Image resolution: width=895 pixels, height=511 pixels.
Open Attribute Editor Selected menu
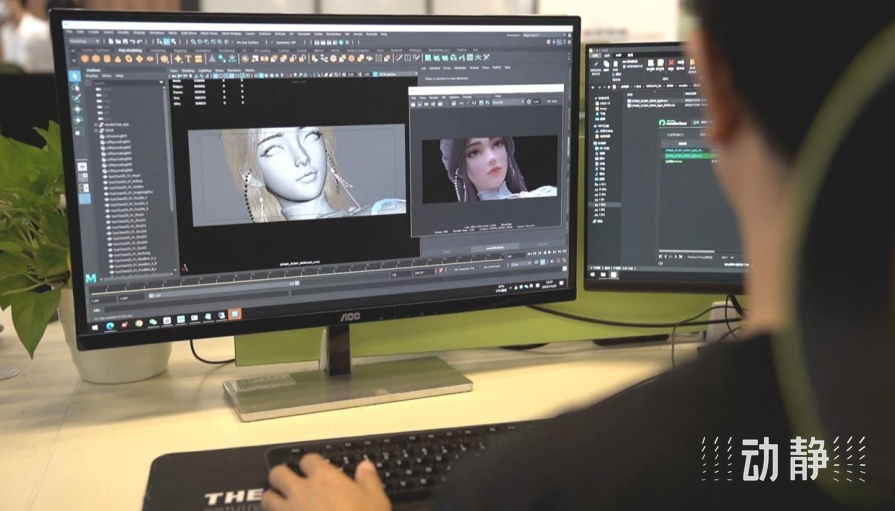tap(435, 68)
